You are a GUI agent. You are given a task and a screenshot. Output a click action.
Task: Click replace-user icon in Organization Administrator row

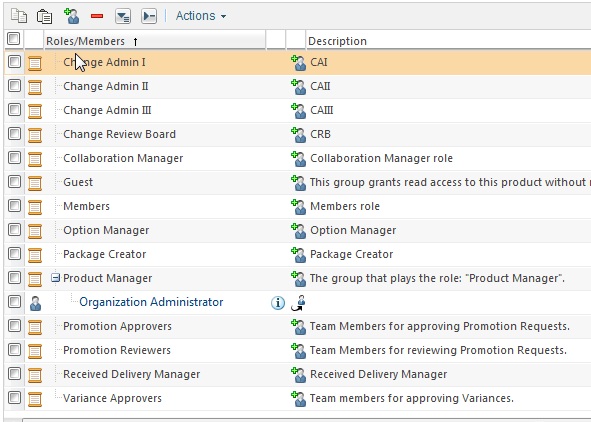tap(298, 303)
